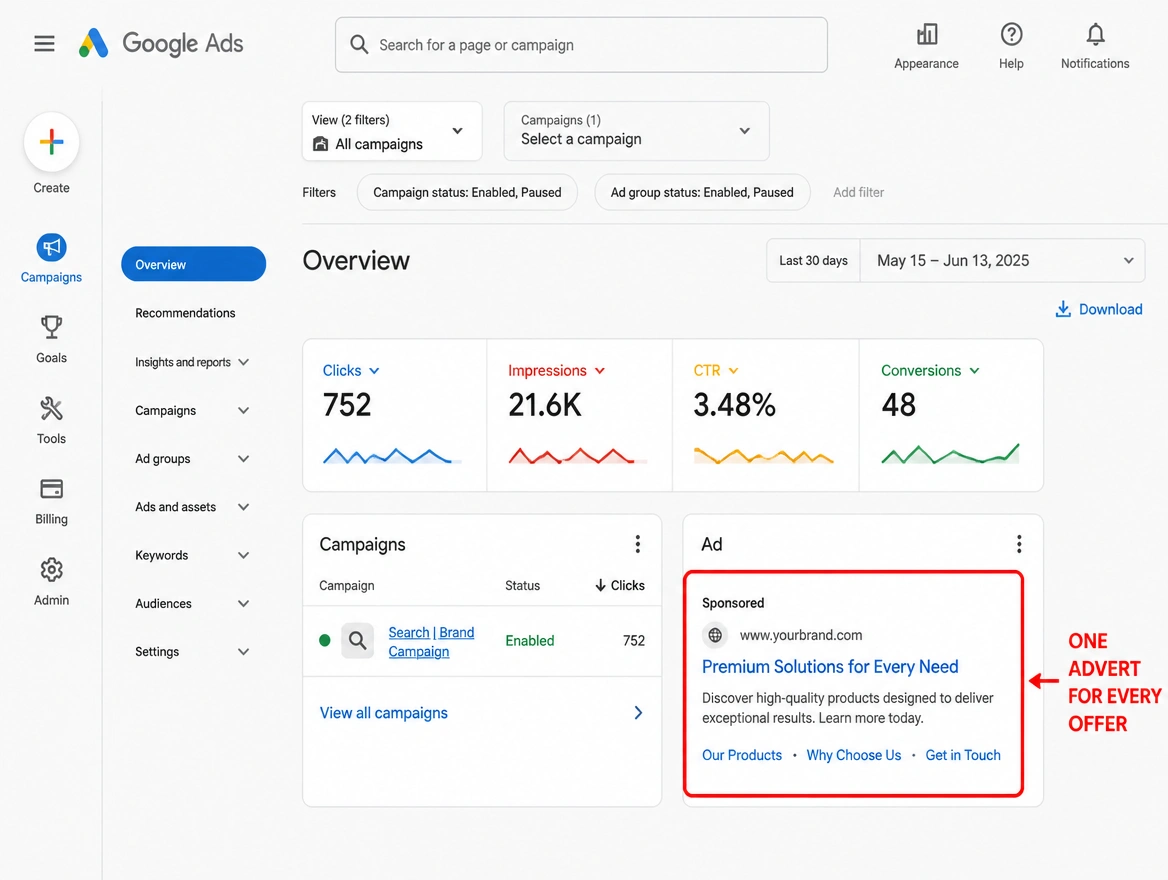Click the Impressions sparkline chart

click(x=577, y=456)
